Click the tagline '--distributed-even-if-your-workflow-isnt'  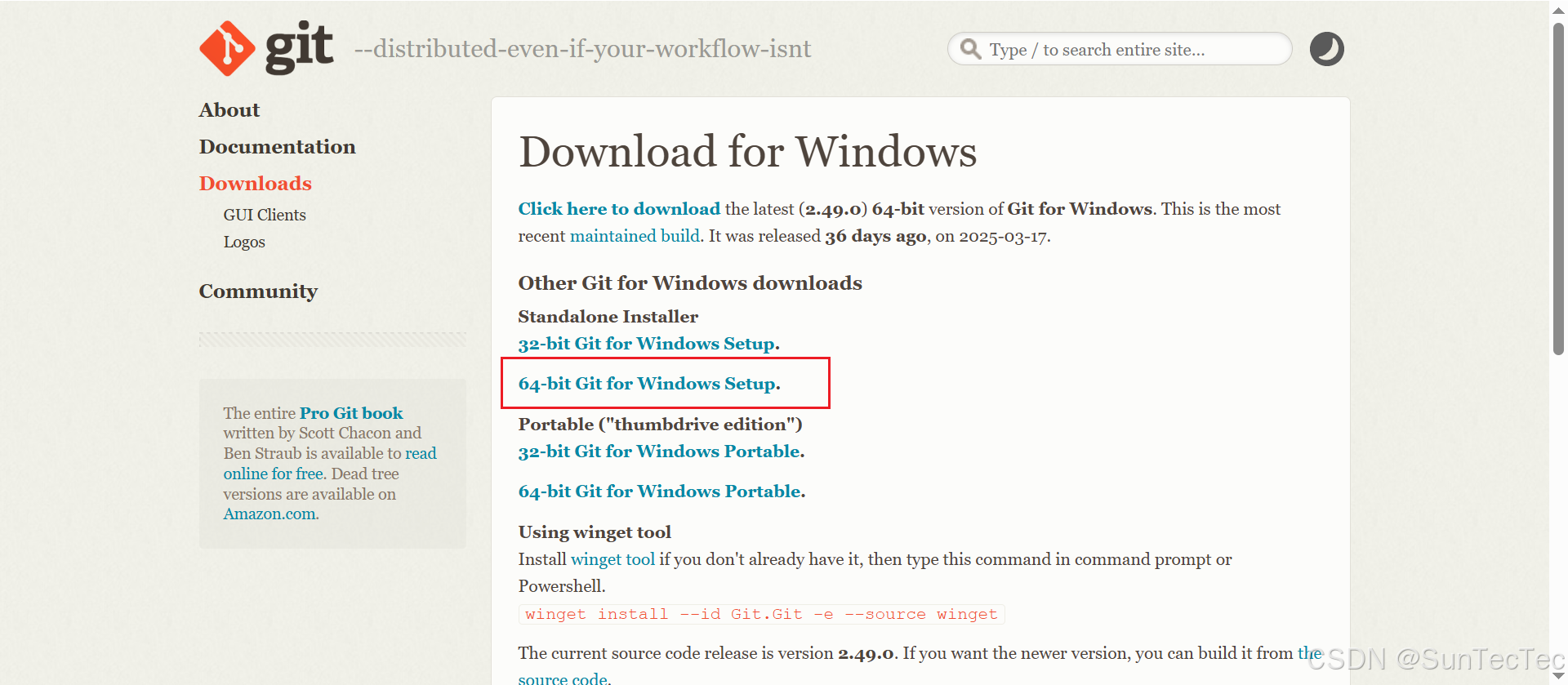pyautogui.click(x=582, y=49)
